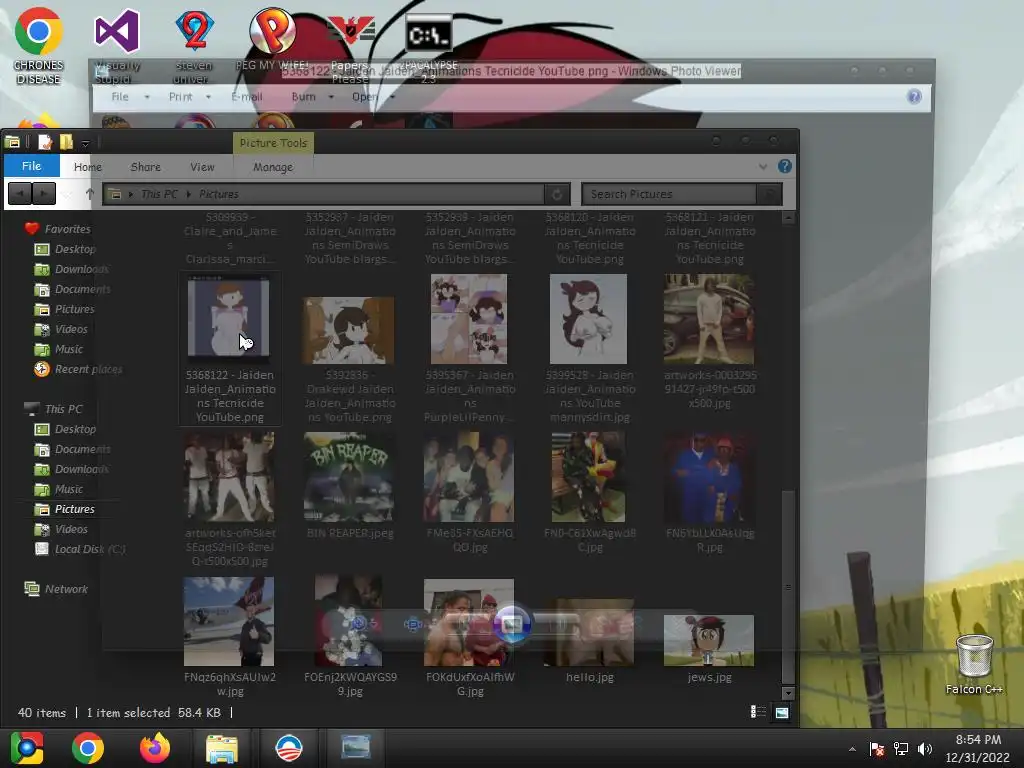The width and height of the screenshot is (1024, 768).
Task: Open the Photo Viewer File menu
Action: (120, 97)
